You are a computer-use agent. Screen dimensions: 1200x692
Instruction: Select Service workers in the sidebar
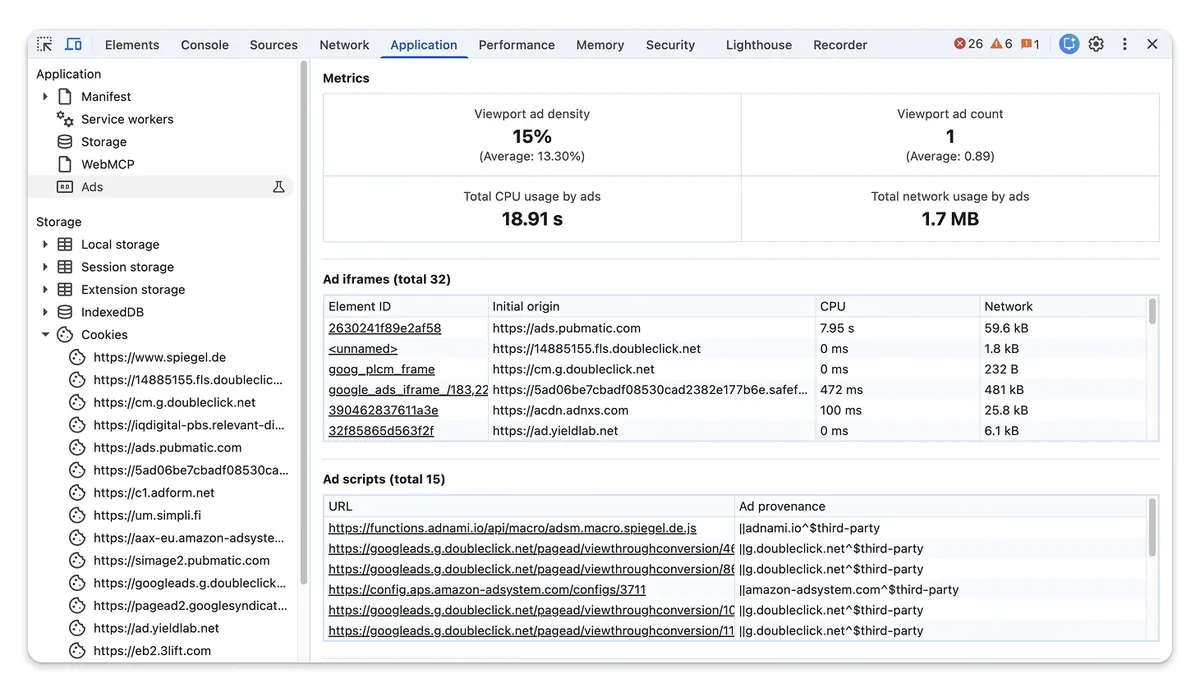pyautogui.click(x=127, y=119)
